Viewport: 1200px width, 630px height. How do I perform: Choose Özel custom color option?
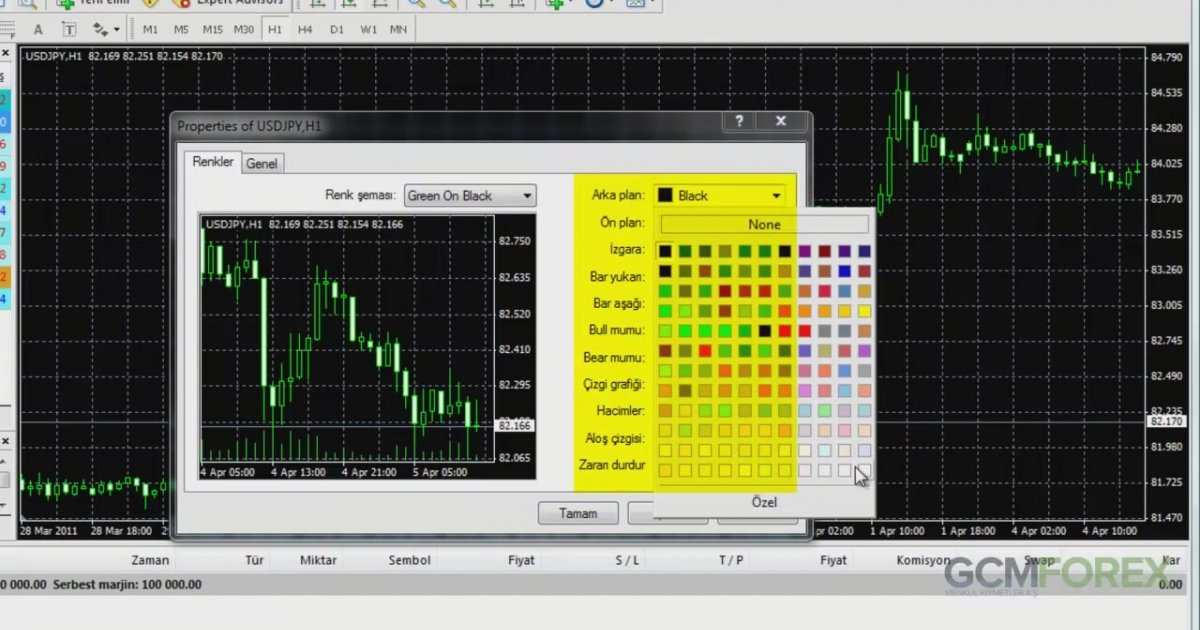(764, 502)
